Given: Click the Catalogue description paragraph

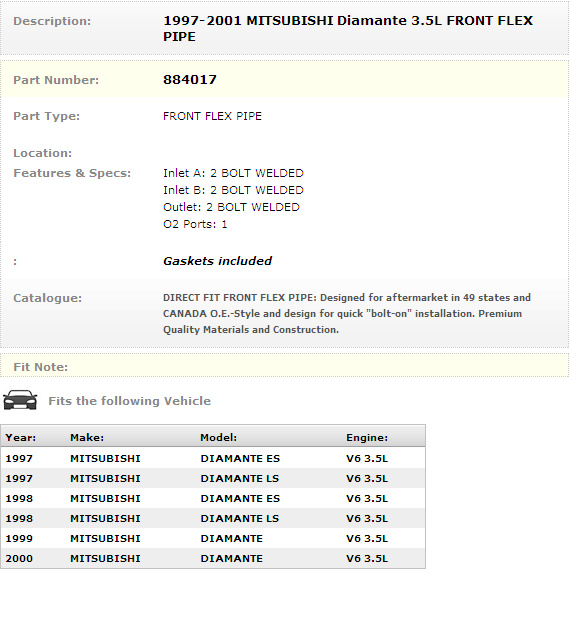Looking at the screenshot, I should 347,314.
